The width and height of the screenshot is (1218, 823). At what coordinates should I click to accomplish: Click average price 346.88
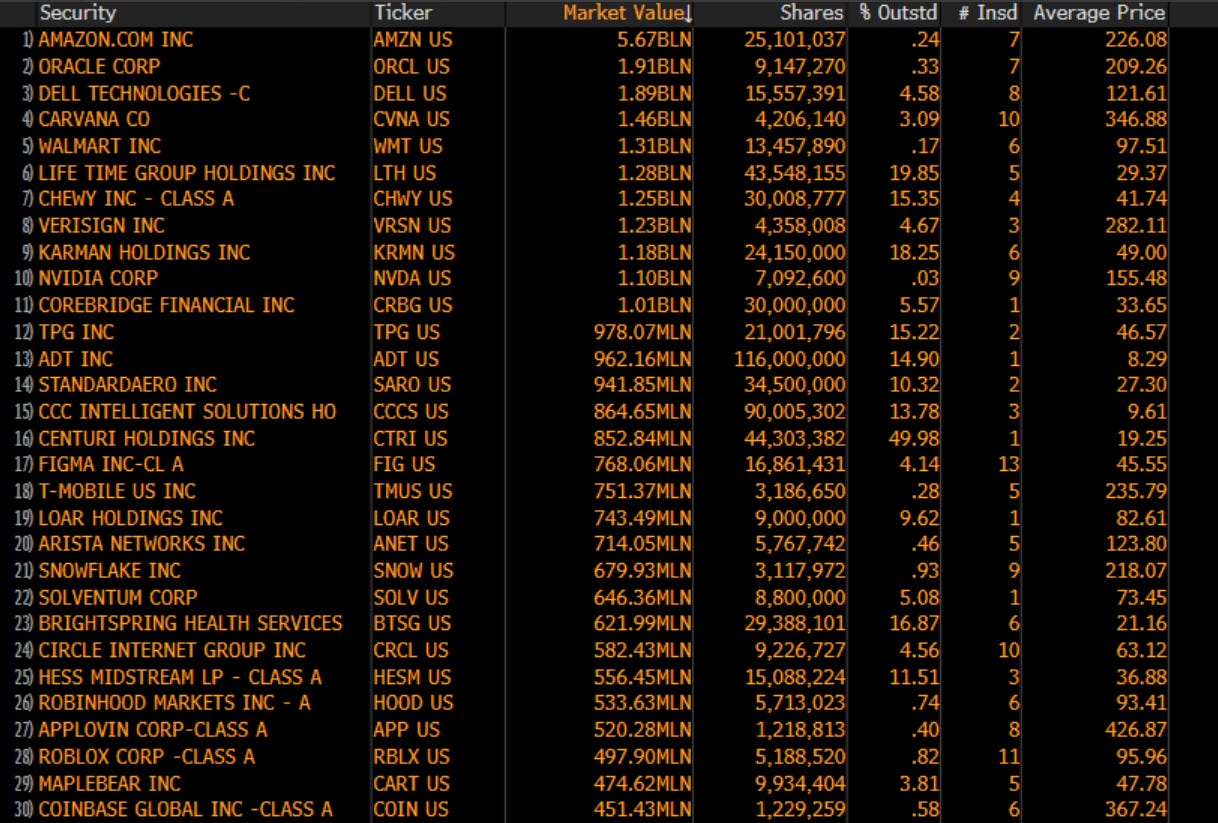click(x=1135, y=119)
